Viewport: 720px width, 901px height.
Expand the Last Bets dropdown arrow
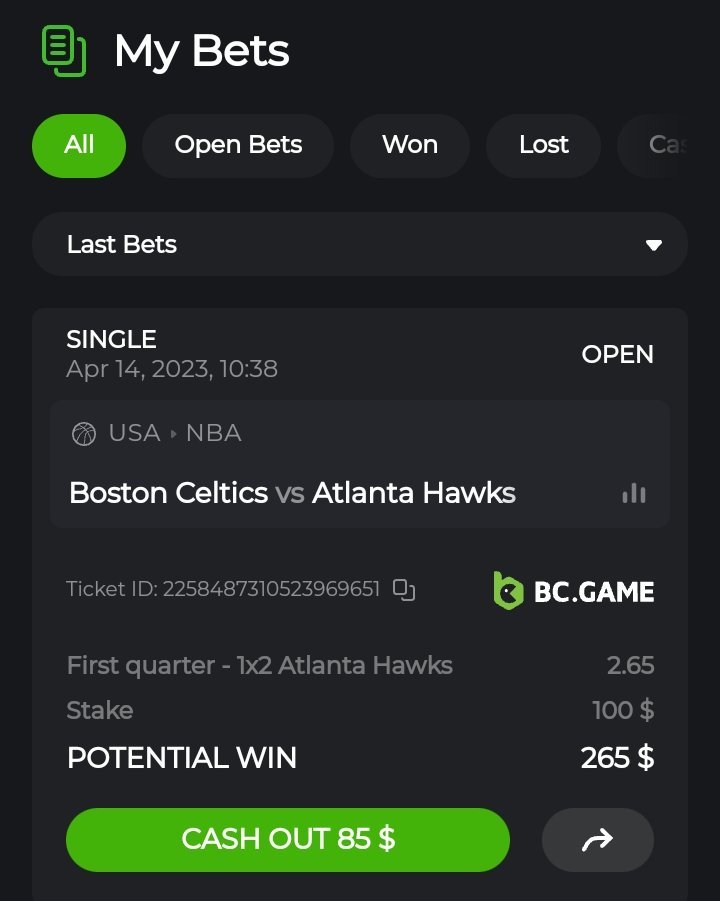(654, 245)
